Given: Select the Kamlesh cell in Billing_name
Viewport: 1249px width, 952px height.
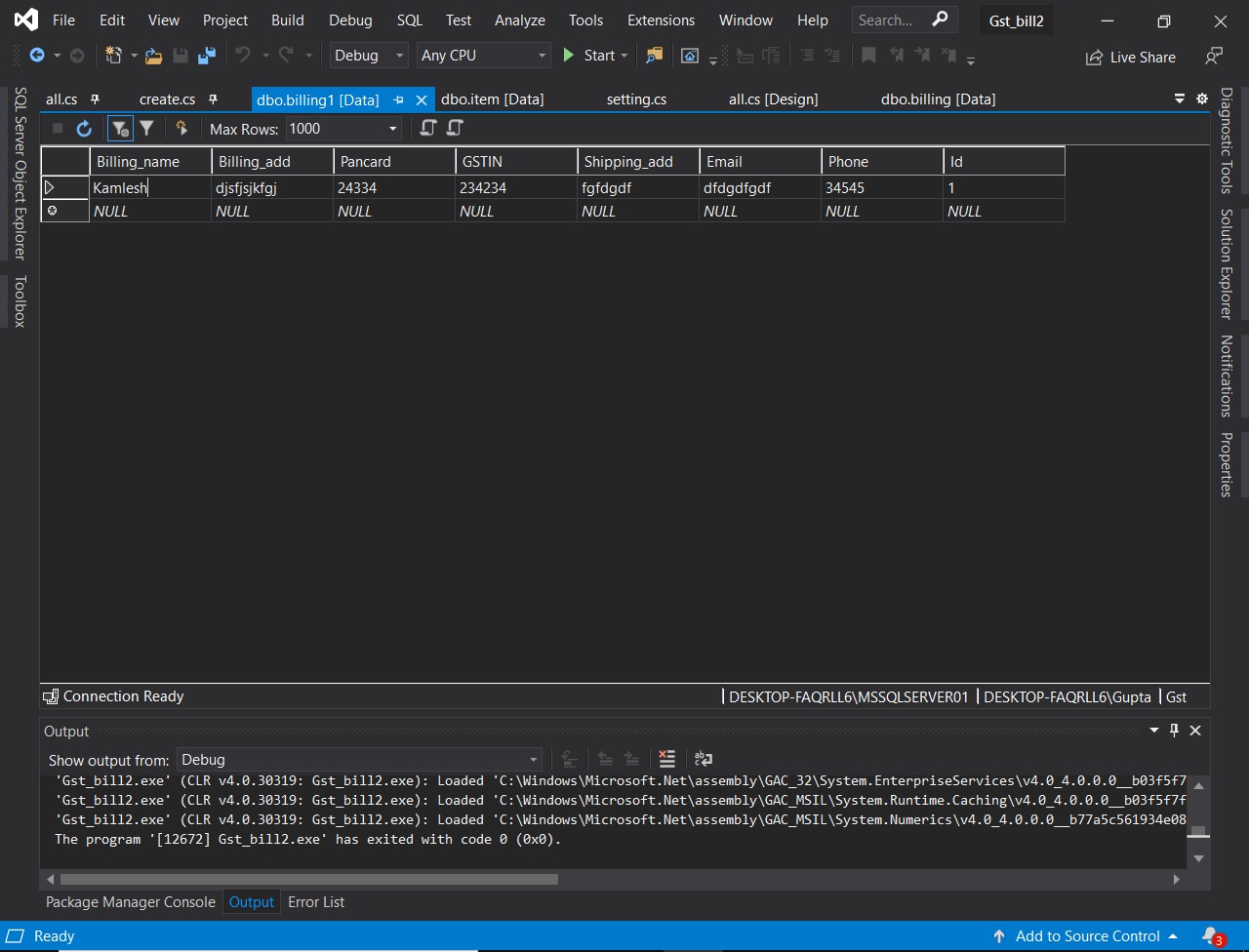Looking at the screenshot, I should pyautogui.click(x=150, y=187).
